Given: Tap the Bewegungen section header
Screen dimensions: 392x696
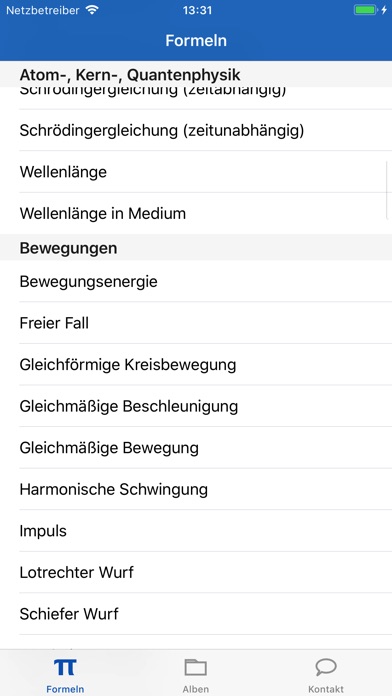Looking at the screenshot, I should (x=196, y=248).
